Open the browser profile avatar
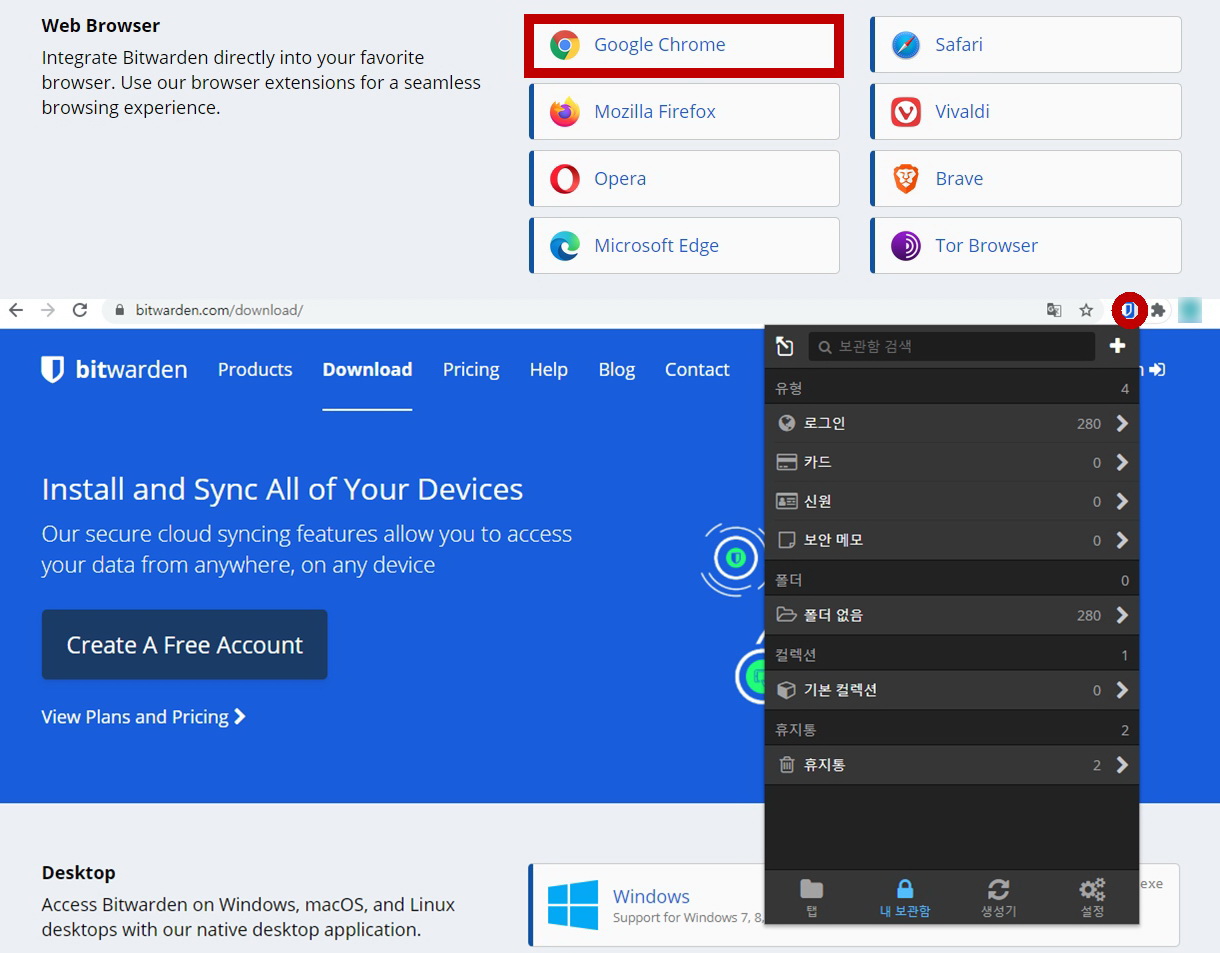This screenshot has width=1220, height=953. point(1189,310)
